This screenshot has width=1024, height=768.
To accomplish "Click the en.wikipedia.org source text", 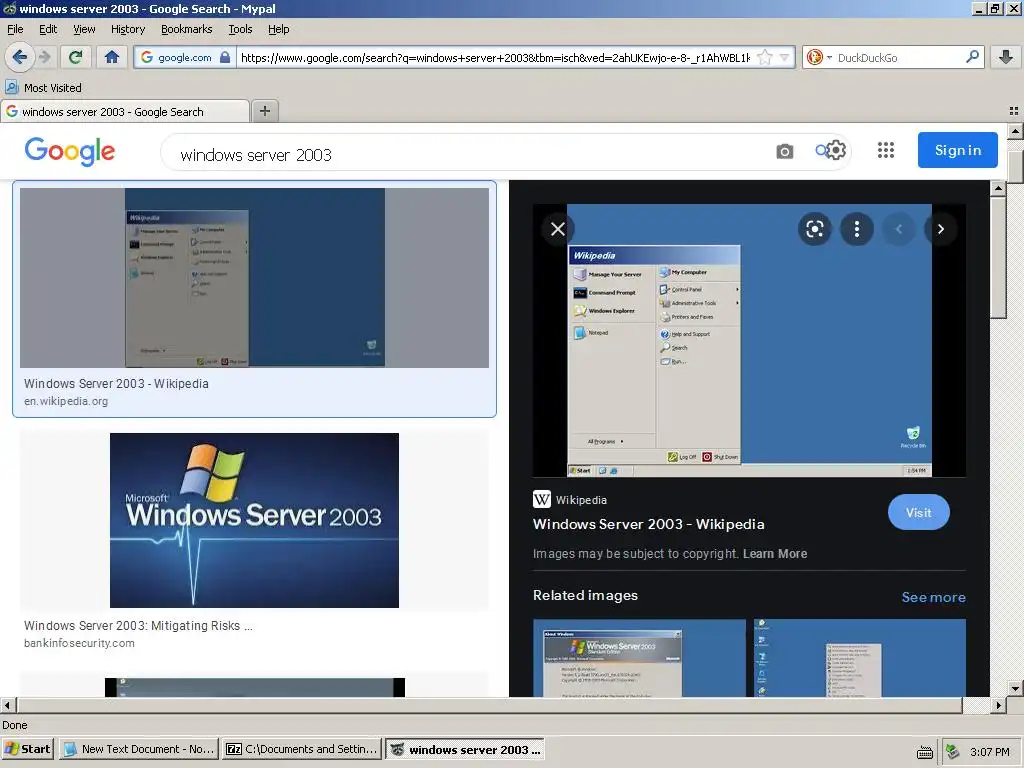I will [66, 401].
